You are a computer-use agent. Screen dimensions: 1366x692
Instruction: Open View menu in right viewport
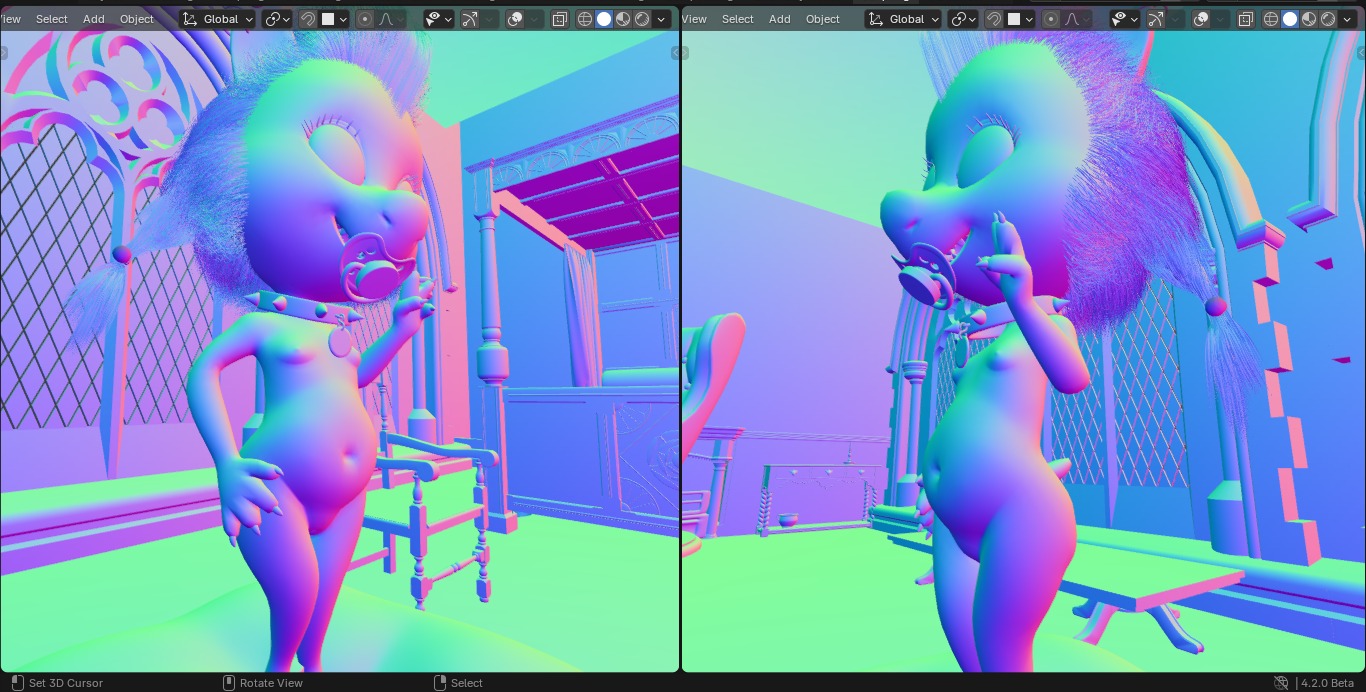(695, 19)
